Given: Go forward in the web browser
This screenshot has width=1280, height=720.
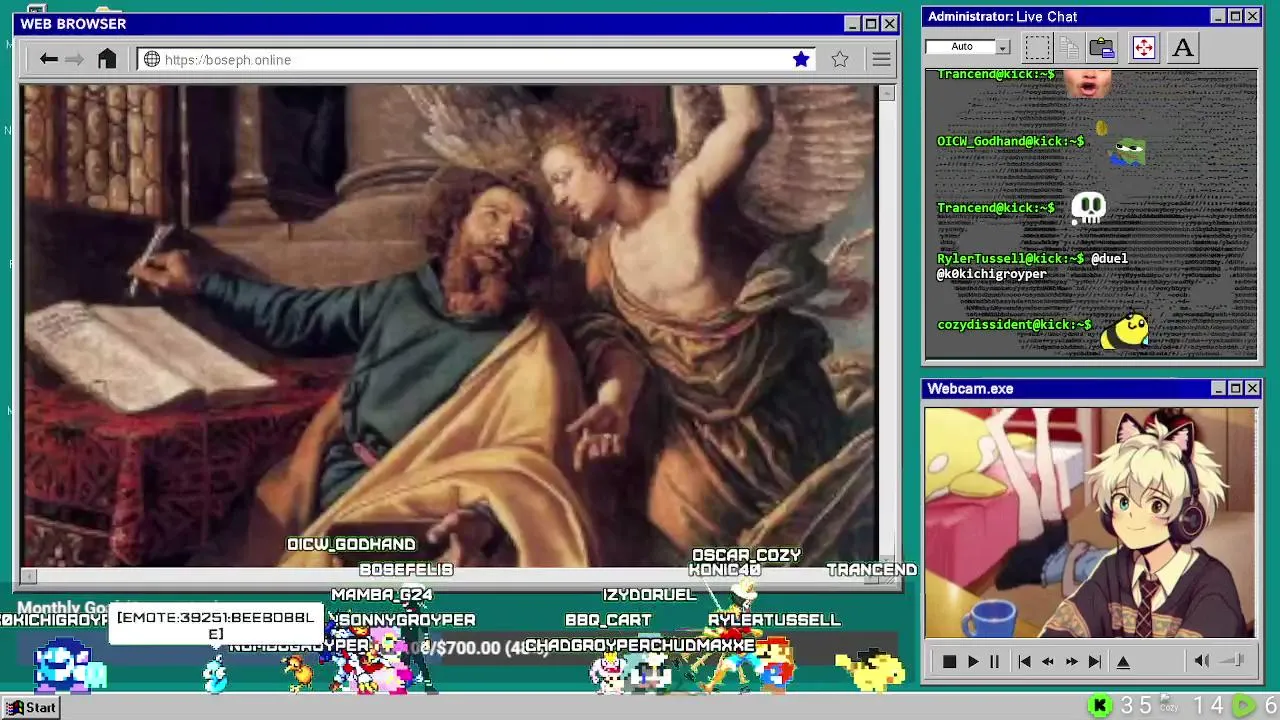Looking at the screenshot, I should pyautogui.click(x=74, y=60).
